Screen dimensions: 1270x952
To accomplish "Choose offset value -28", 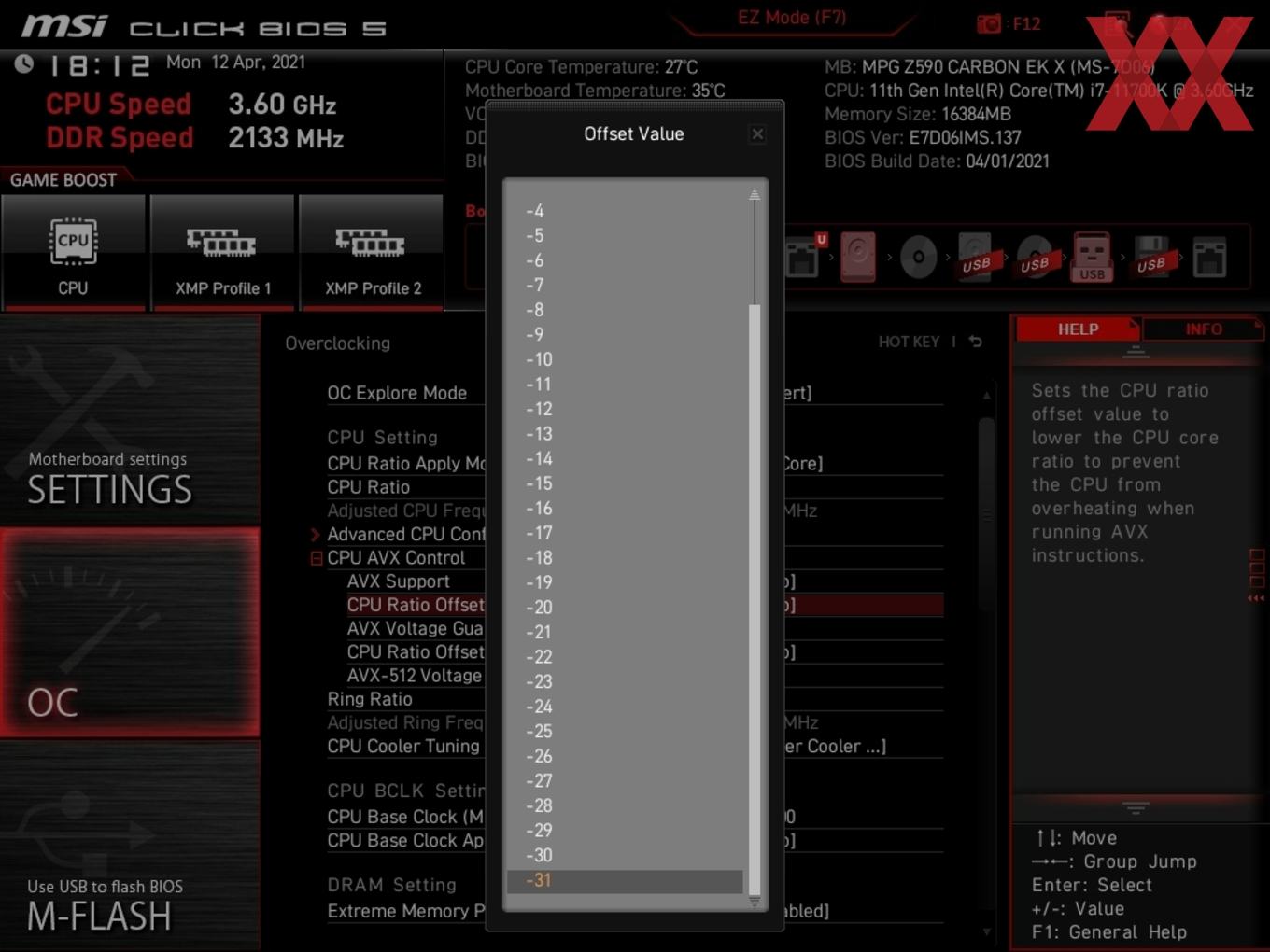I will [x=625, y=805].
